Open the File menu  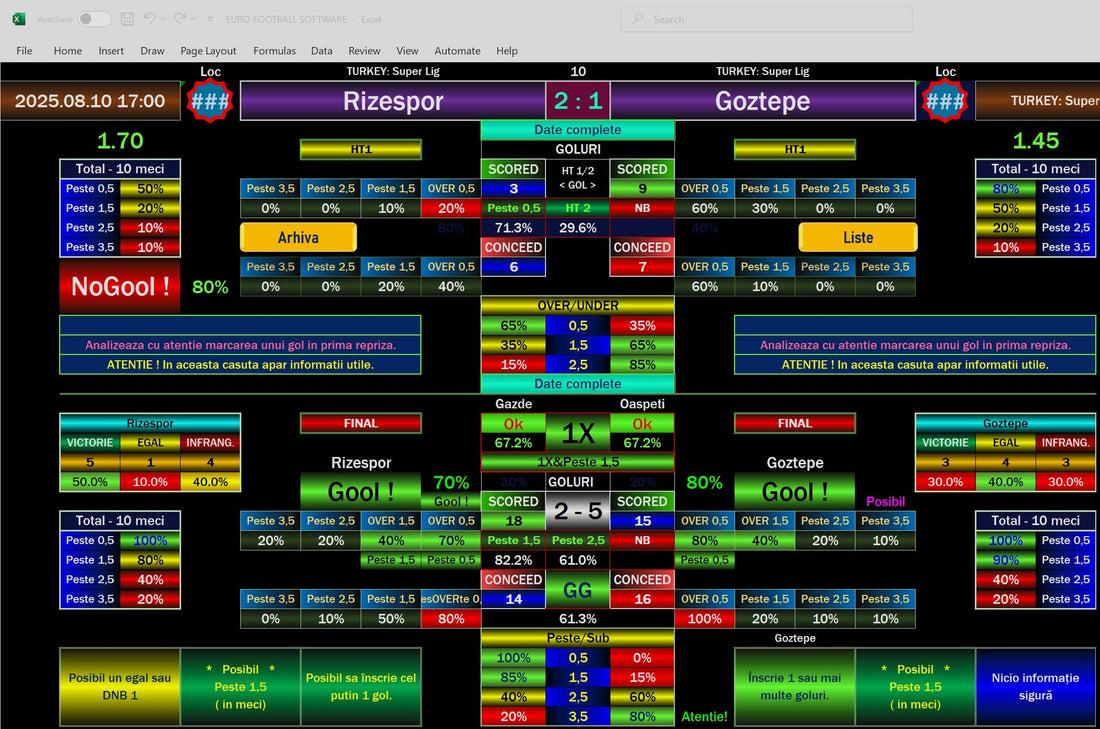coord(24,51)
